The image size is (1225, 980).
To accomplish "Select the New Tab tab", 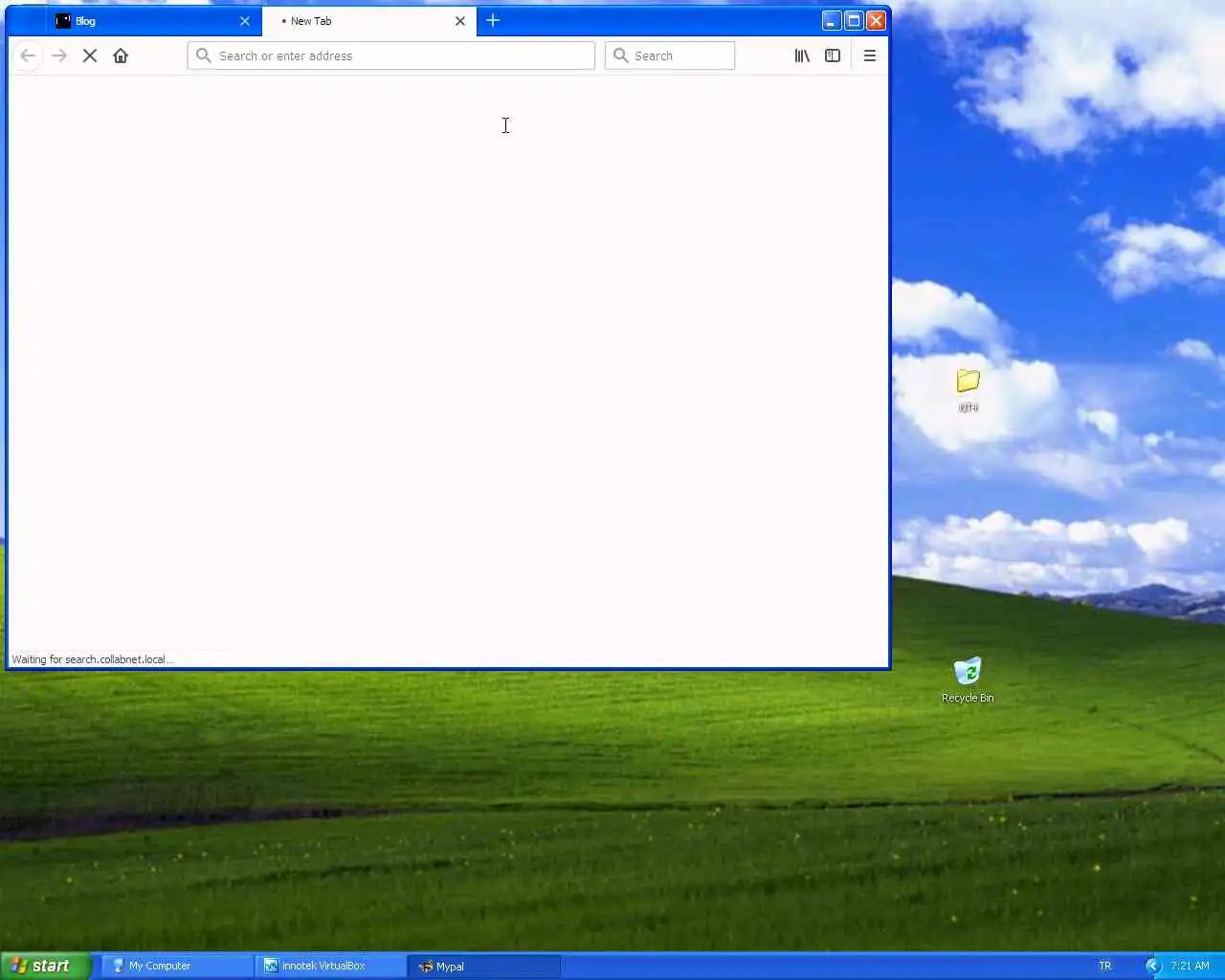I will [x=368, y=21].
